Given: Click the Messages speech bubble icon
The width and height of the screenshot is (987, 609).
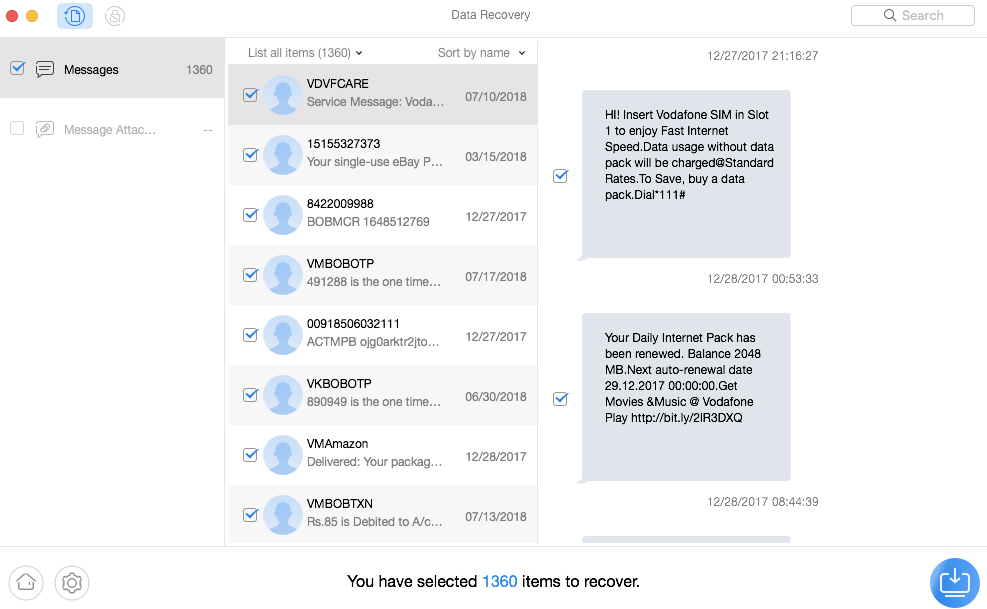Looking at the screenshot, I should pyautogui.click(x=45, y=70).
